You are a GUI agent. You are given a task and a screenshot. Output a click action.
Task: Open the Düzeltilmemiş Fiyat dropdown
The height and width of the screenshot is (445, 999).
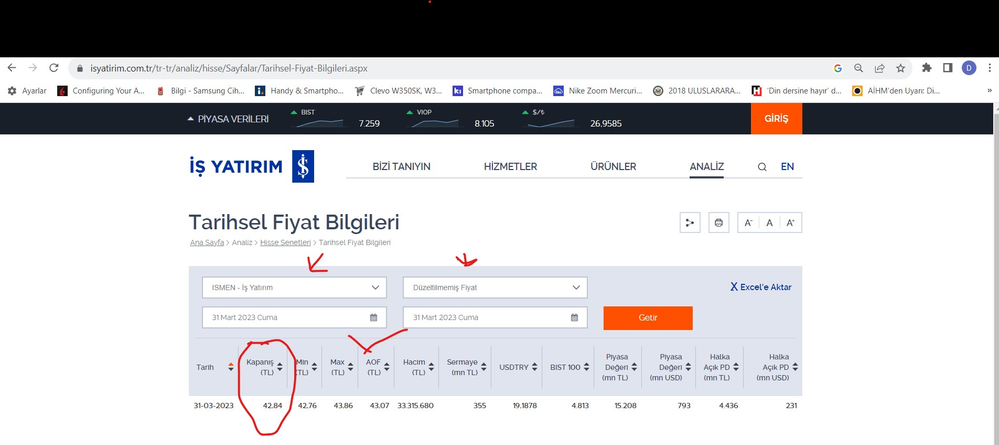[495, 288]
